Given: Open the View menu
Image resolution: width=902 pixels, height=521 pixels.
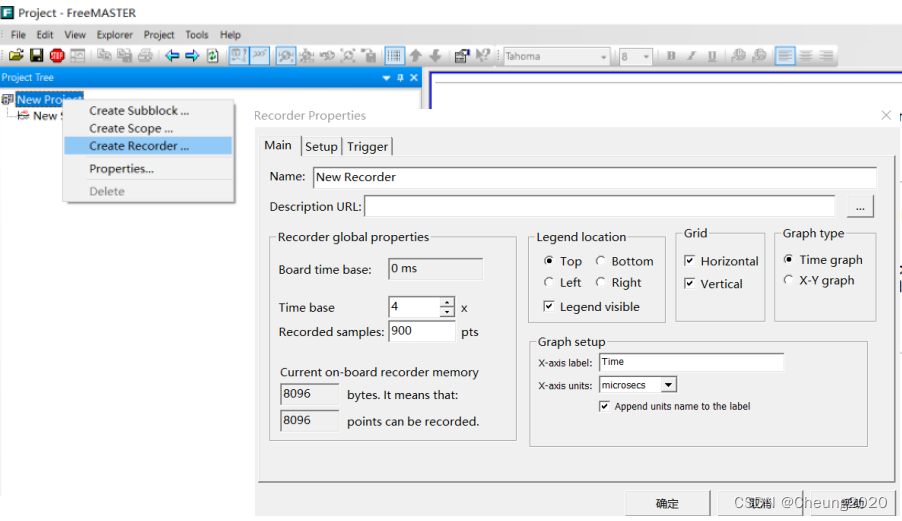Looking at the screenshot, I should [x=75, y=35].
